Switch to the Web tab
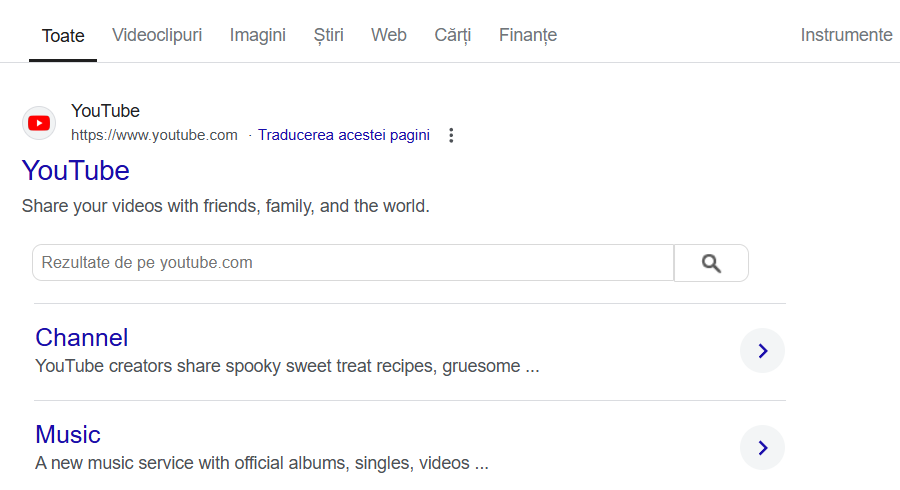Viewport: 900px width, 490px height. click(x=389, y=35)
